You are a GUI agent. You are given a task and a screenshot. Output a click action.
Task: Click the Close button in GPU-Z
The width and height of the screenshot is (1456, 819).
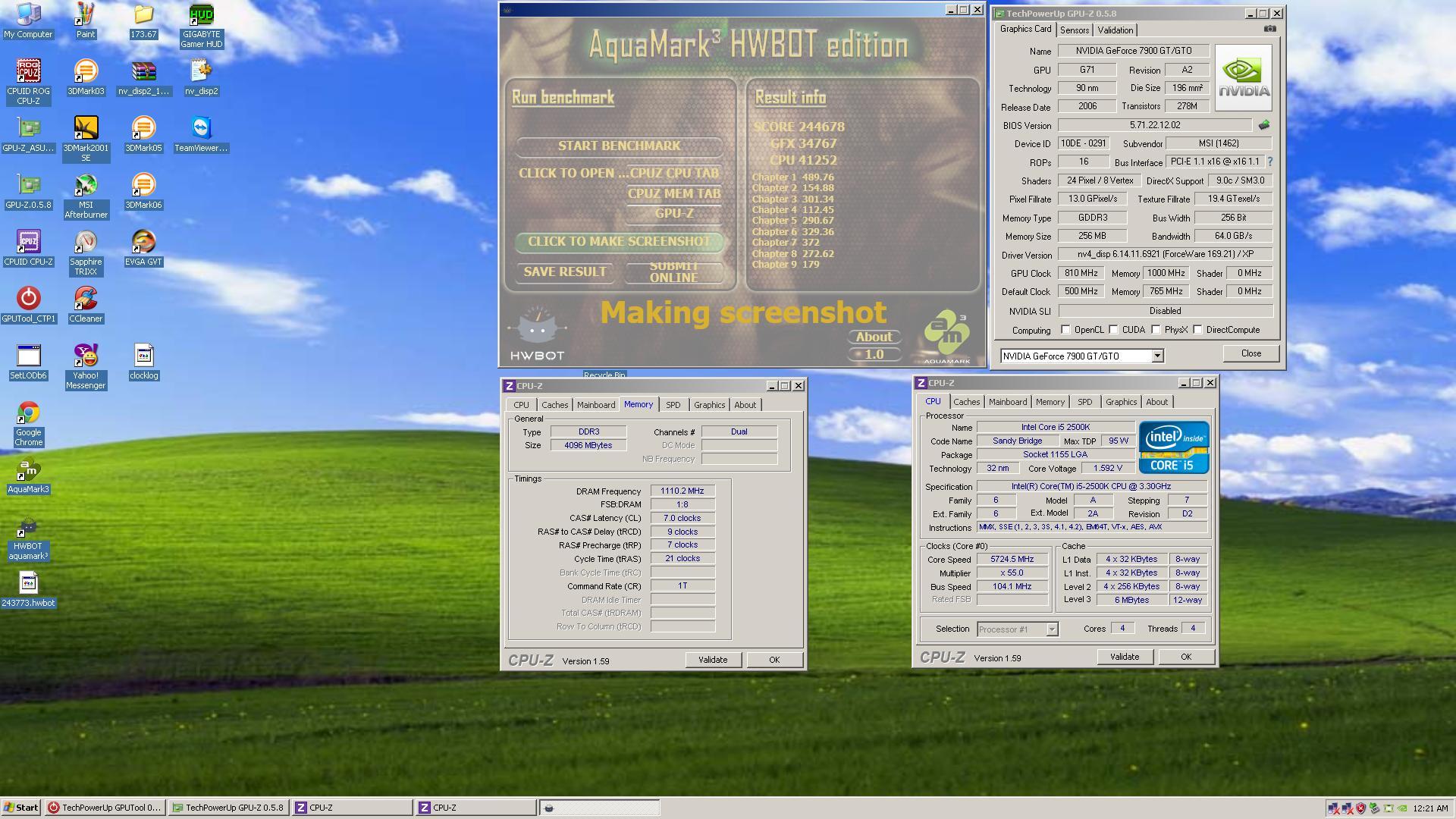[1251, 353]
